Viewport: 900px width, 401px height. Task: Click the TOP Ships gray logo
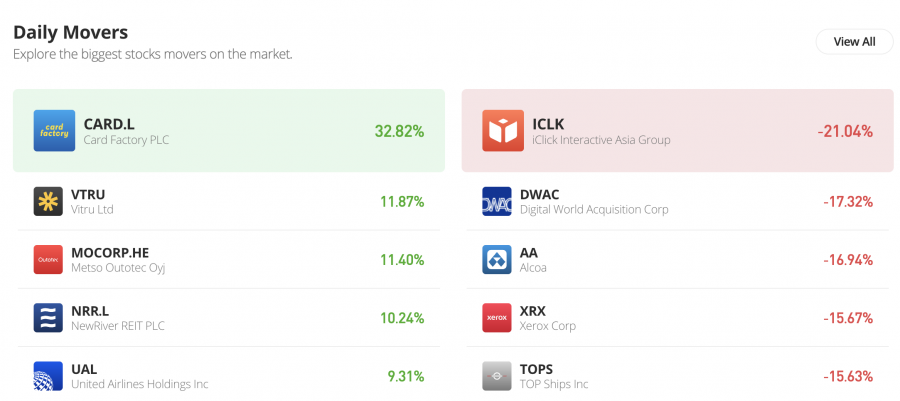[497, 376]
